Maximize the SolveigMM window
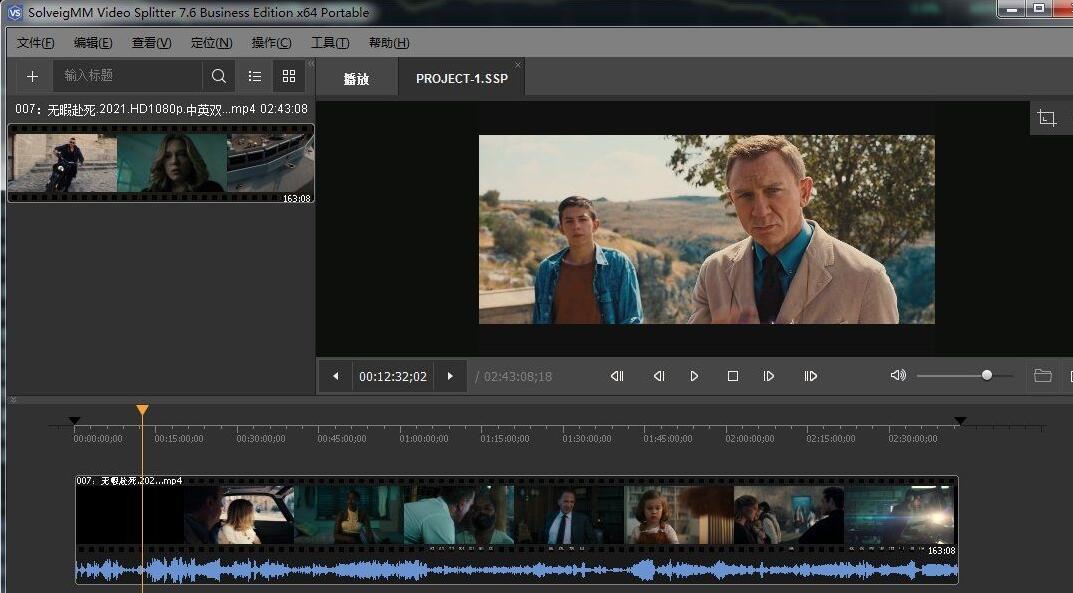 (x=1039, y=9)
